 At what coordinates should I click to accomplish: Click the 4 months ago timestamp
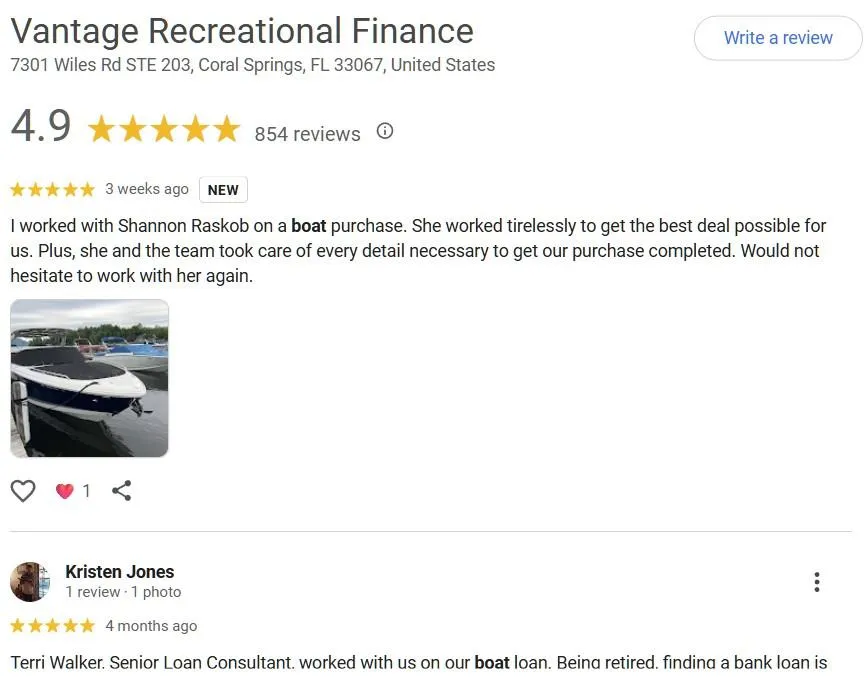[x=151, y=626]
